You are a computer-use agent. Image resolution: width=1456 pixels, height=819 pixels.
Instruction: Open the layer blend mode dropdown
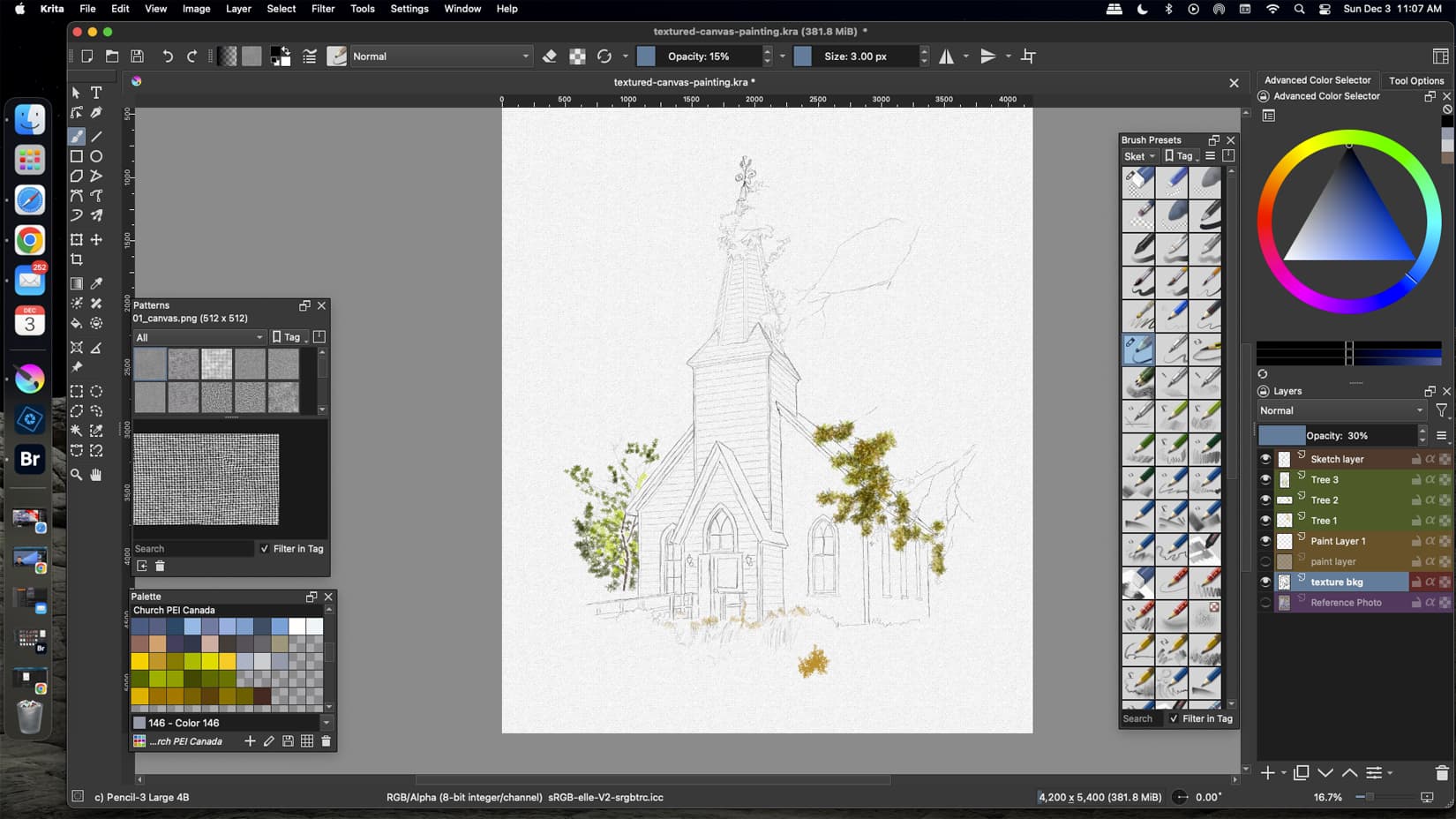[1340, 410]
